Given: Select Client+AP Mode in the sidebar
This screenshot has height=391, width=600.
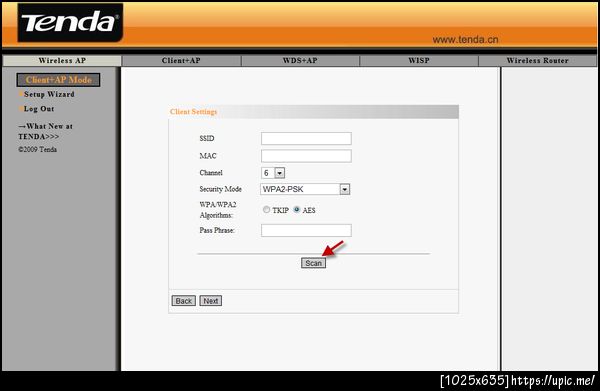Looking at the screenshot, I should click(59, 80).
